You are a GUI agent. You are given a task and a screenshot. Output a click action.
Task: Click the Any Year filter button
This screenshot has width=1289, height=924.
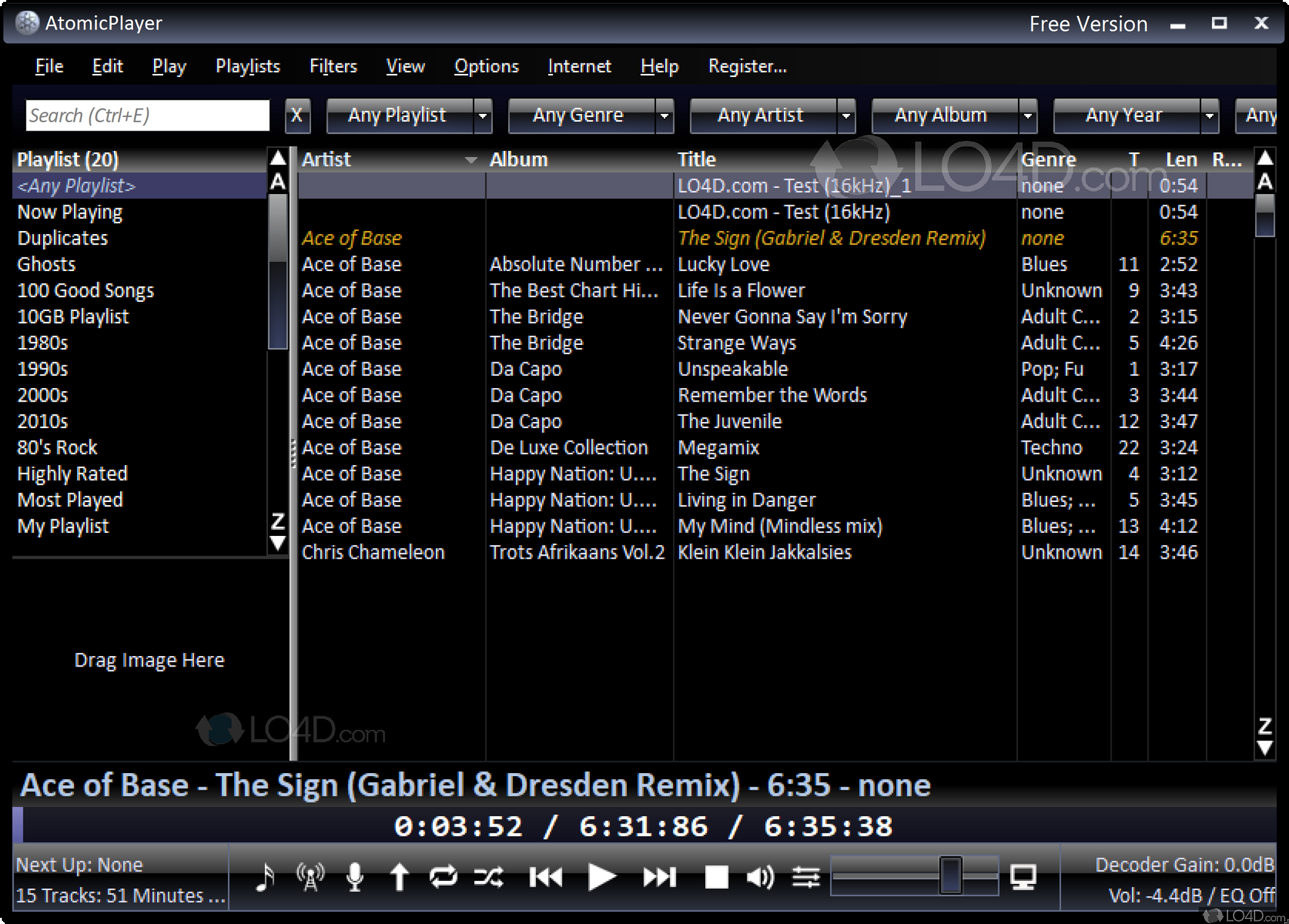[x=1127, y=115]
